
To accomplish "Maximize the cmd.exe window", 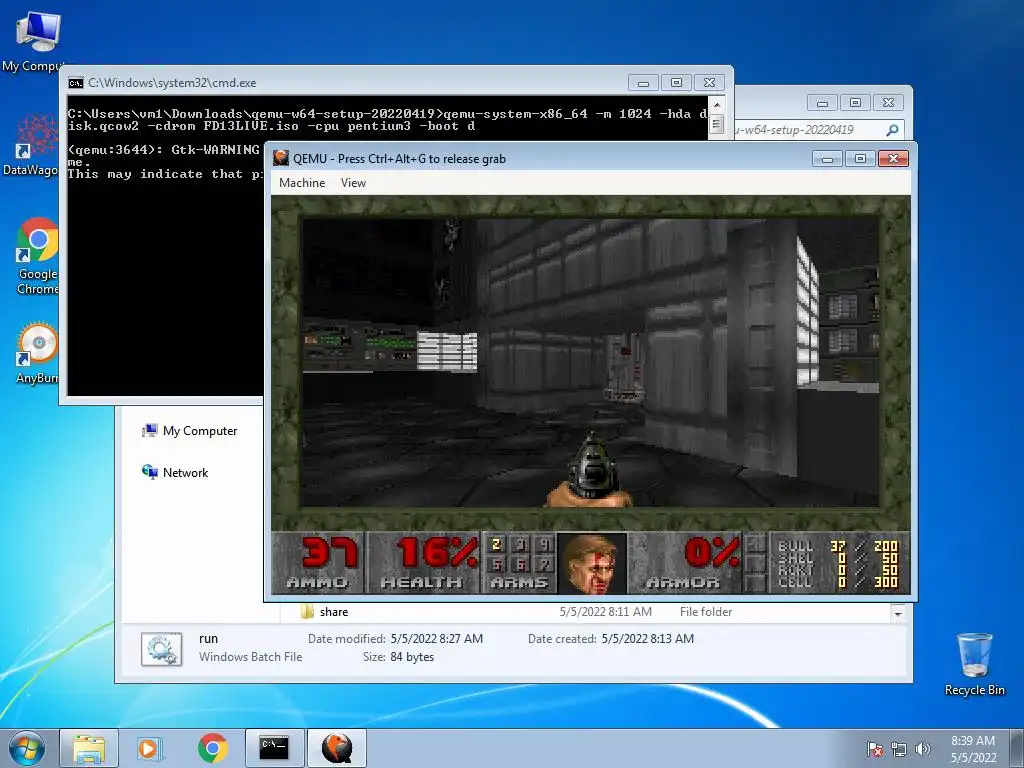I will point(676,83).
